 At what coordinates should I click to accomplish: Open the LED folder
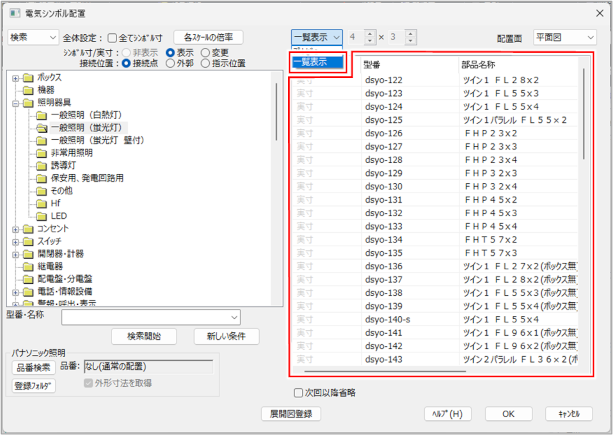[x=58, y=215]
